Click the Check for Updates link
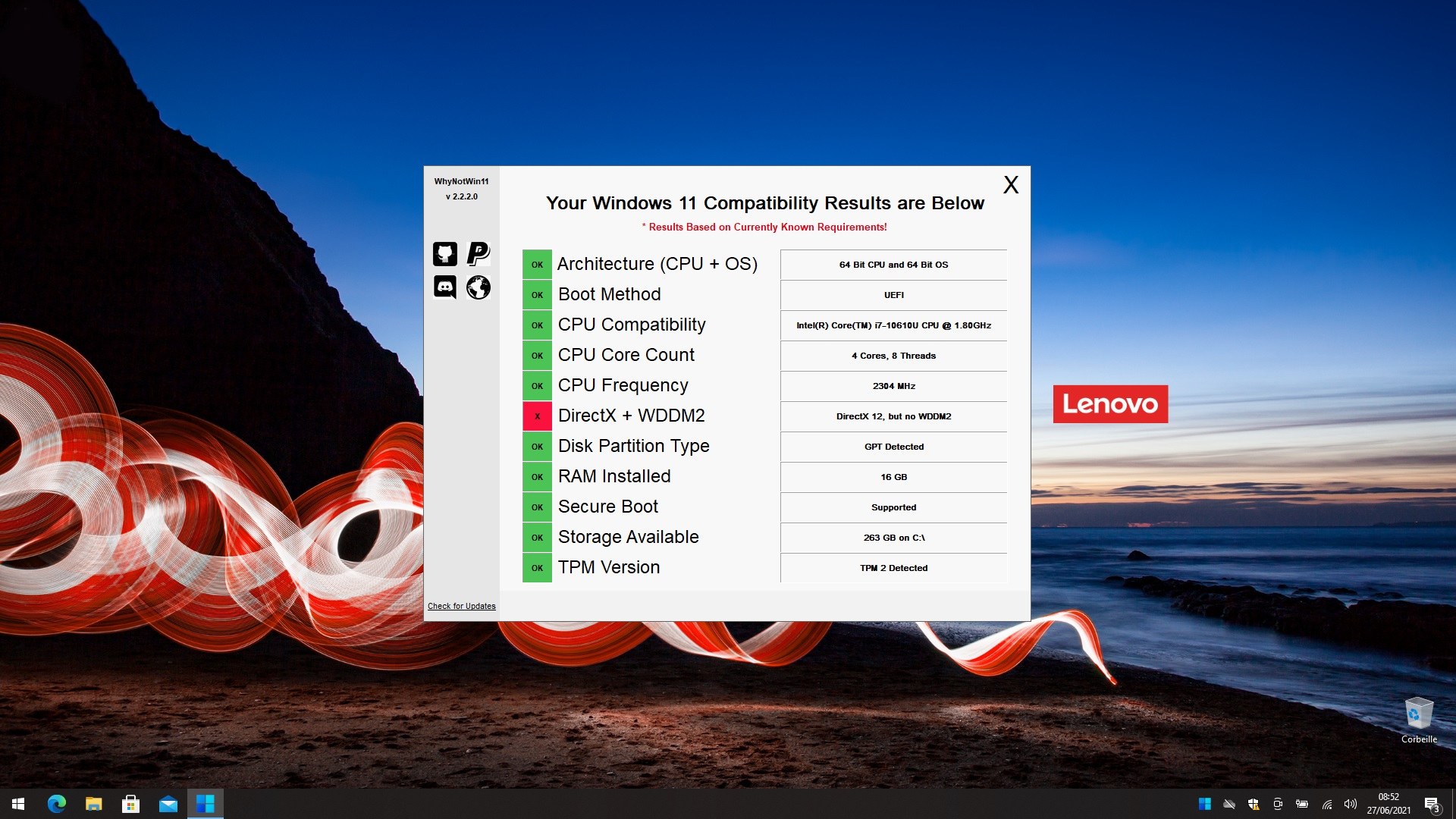 [461, 606]
